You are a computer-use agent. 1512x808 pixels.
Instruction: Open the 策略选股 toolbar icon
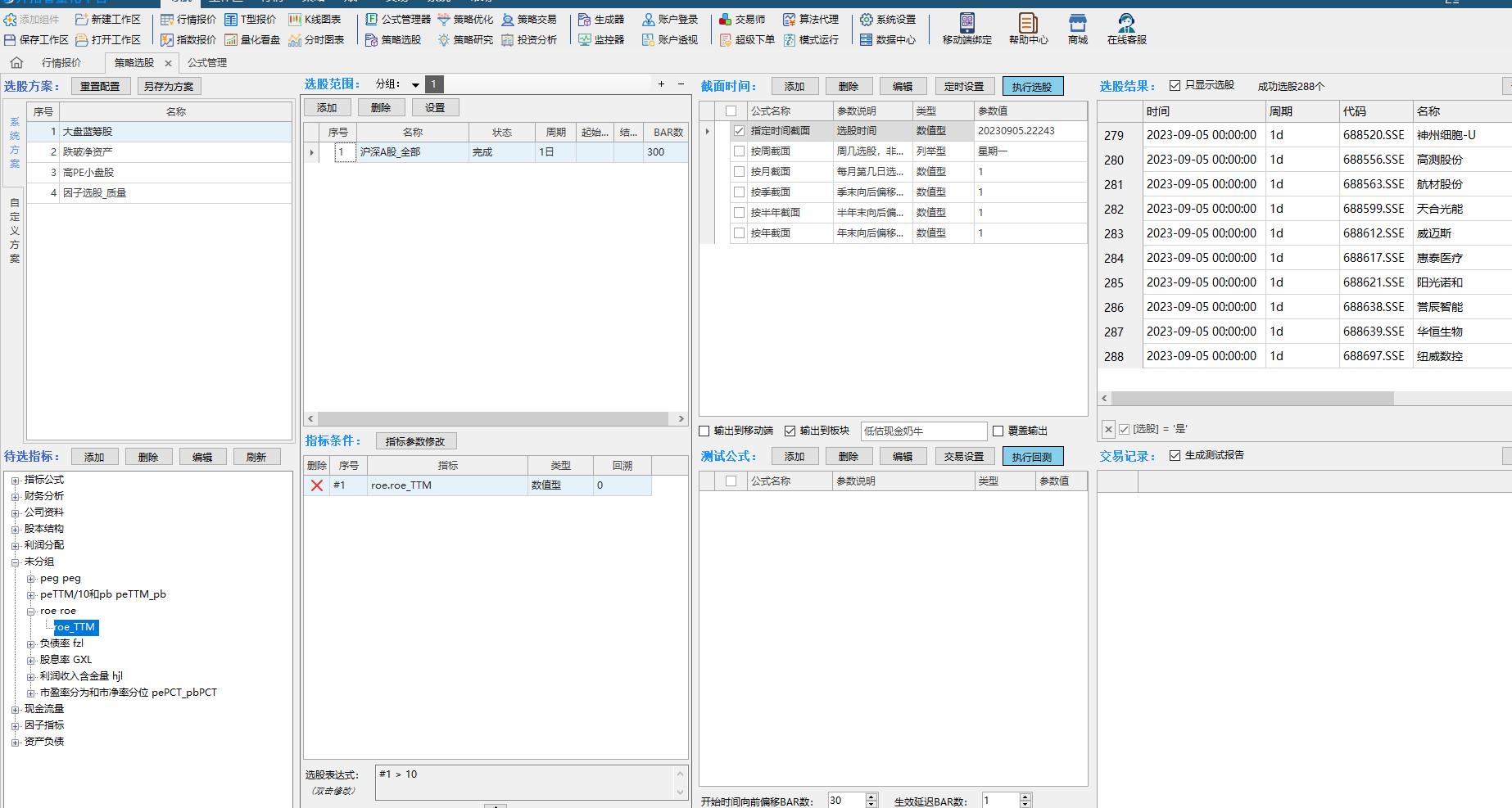tap(372, 39)
